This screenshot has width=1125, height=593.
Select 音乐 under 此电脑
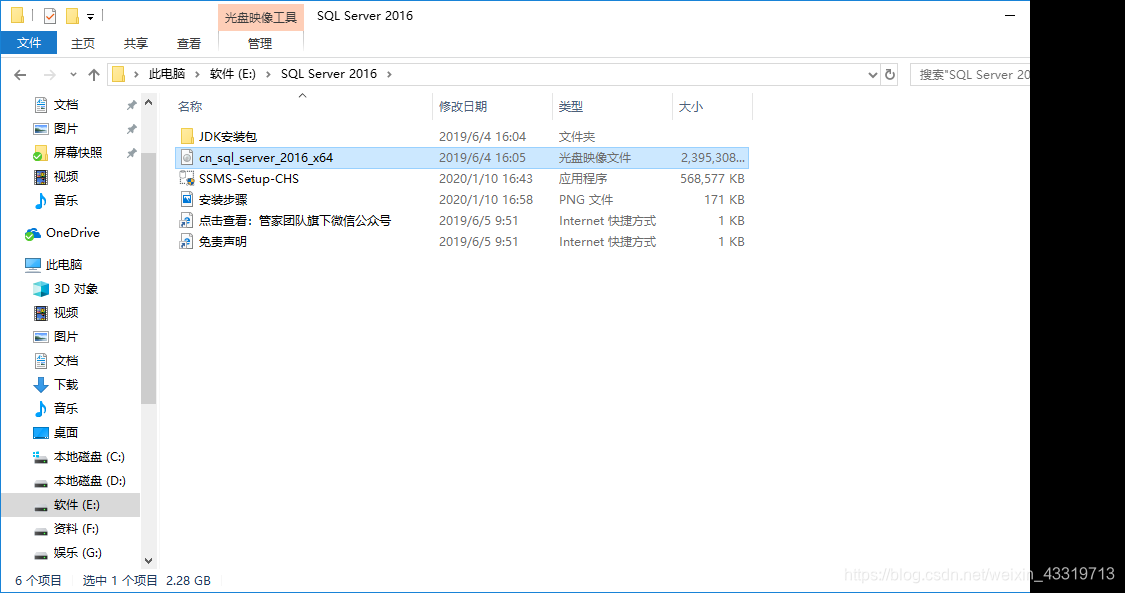tap(65, 409)
